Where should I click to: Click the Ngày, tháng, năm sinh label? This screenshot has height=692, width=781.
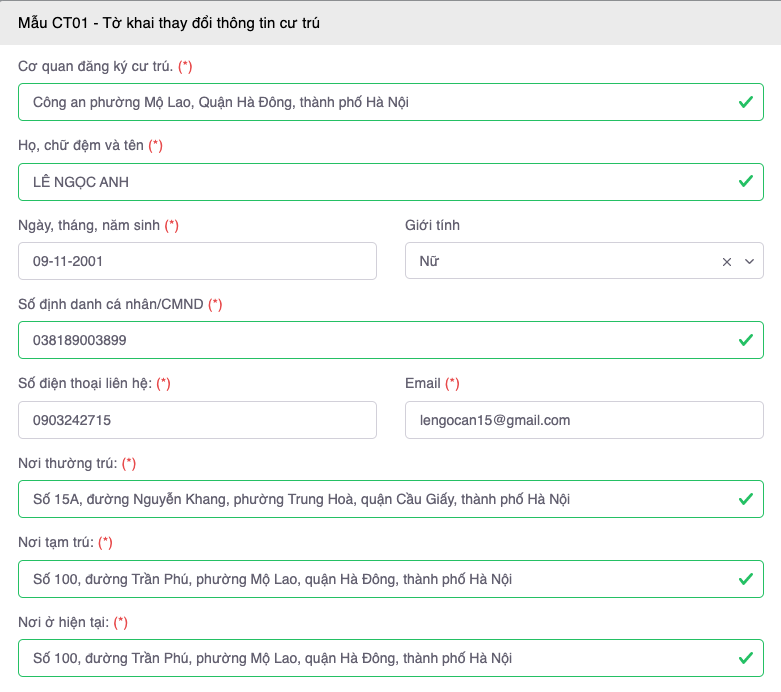(x=90, y=225)
